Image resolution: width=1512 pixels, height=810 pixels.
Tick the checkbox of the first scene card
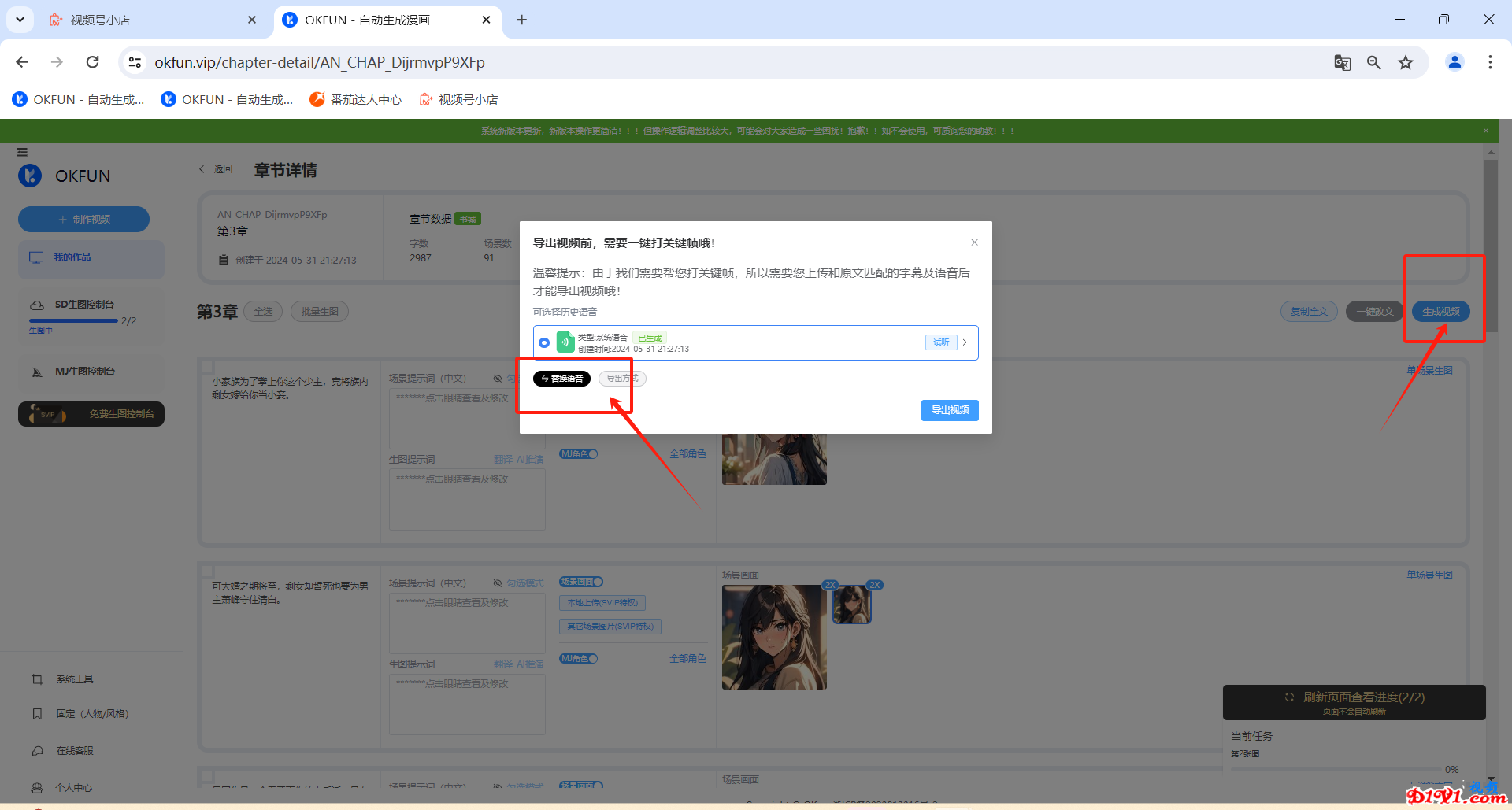[207, 367]
